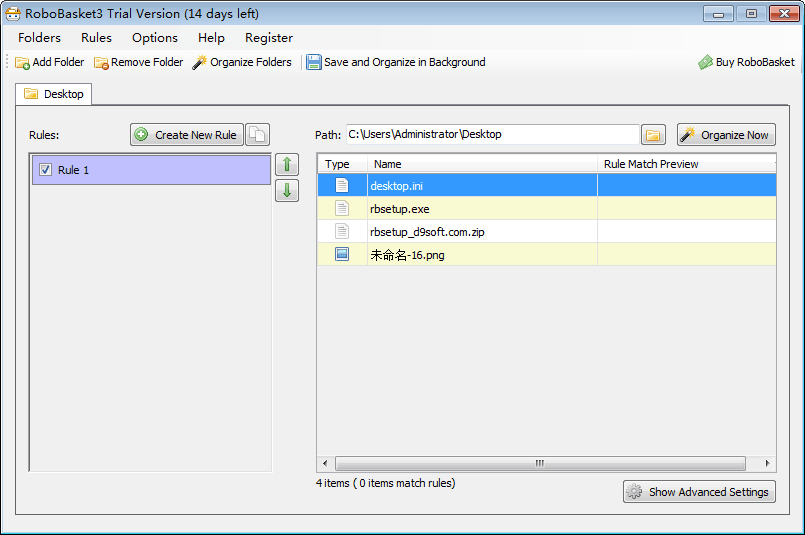Click Remove Folder in the toolbar
This screenshot has height=535, width=805.
pyautogui.click(x=139, y=62)
